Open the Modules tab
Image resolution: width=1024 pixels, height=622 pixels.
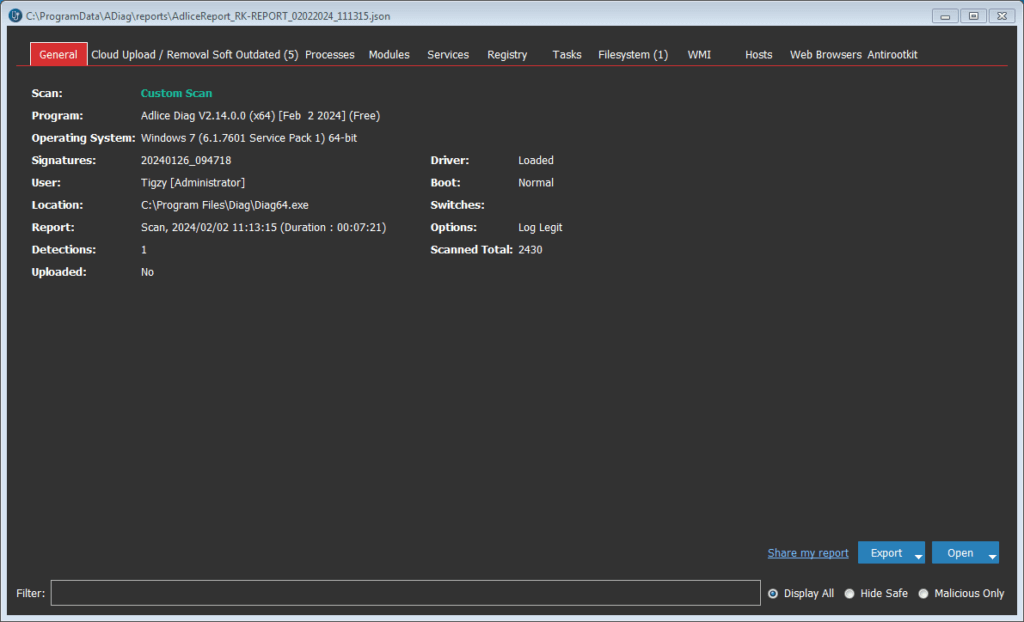389,55
